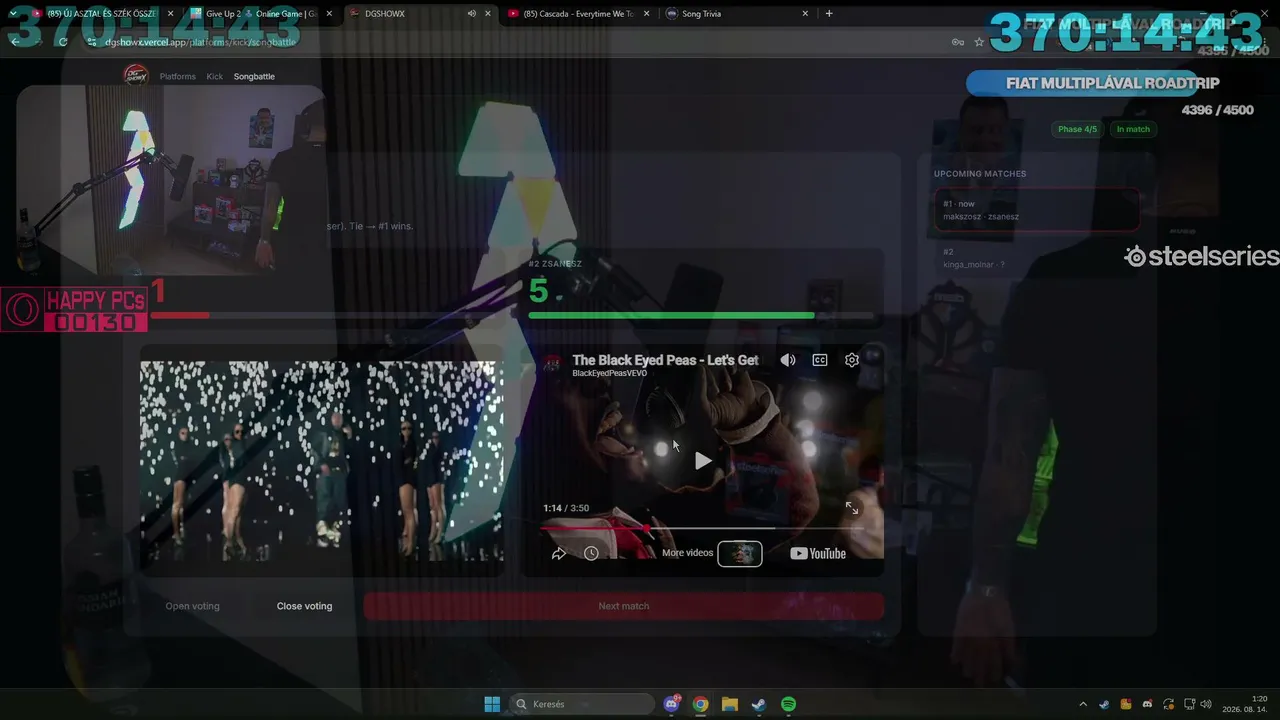Open a new browser tab
Screen dimensions: 1280x720
tap(829, 14)
